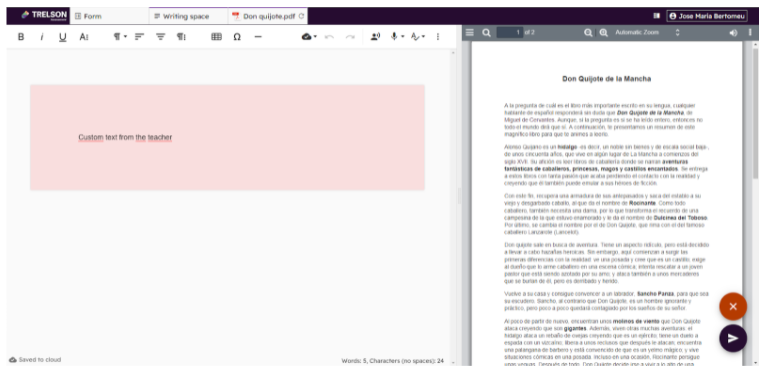Open spell check dropdown
Viewport: 759px width, 368px height.
(x=418, y=36)
